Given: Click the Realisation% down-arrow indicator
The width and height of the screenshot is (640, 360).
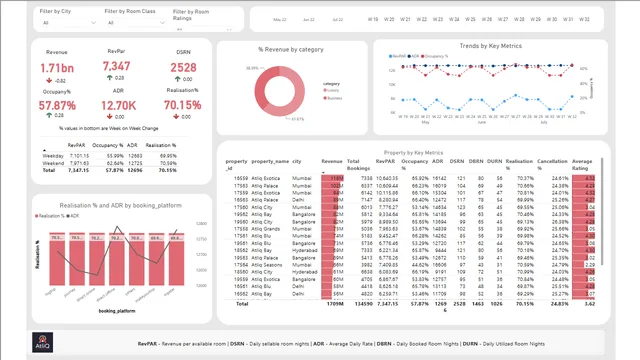Looking at the screenshot, I should 176,117.
